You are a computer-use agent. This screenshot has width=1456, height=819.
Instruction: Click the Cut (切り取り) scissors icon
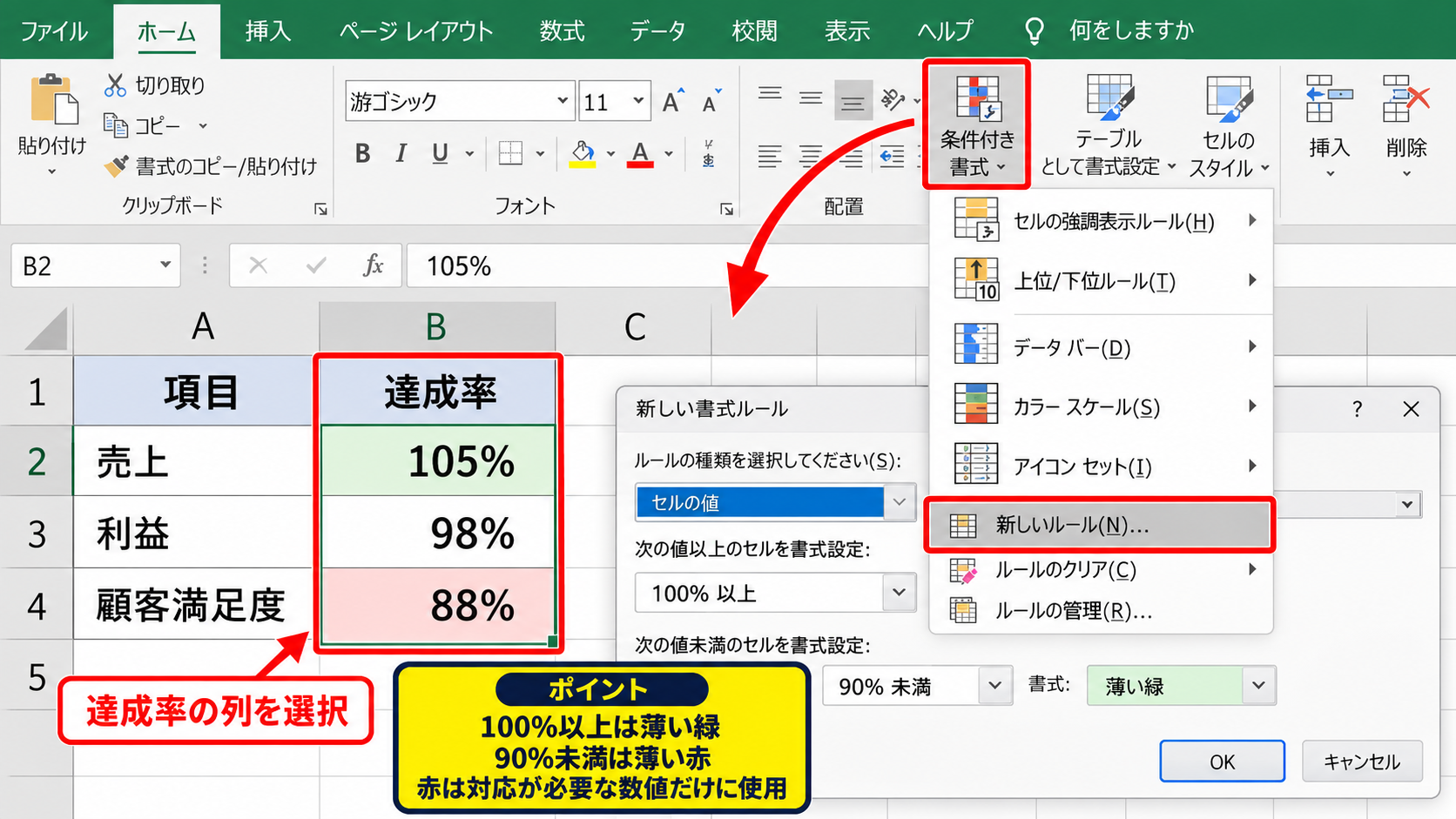[115, 84]
